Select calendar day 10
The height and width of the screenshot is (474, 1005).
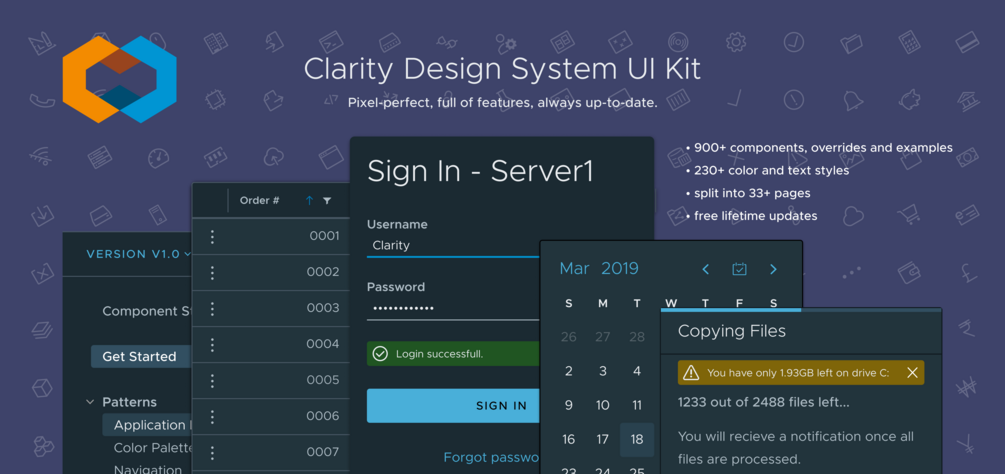coord(602,405)
